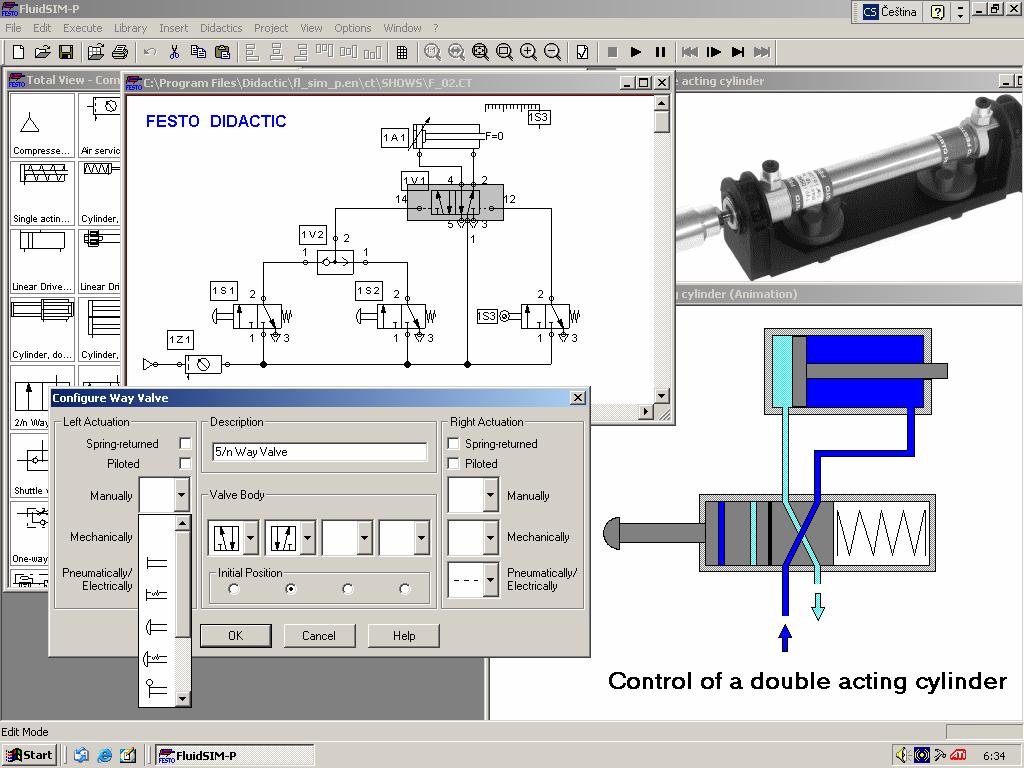Click the Windows Start button
1024x768 pixels.
click(x=29, y=756)
